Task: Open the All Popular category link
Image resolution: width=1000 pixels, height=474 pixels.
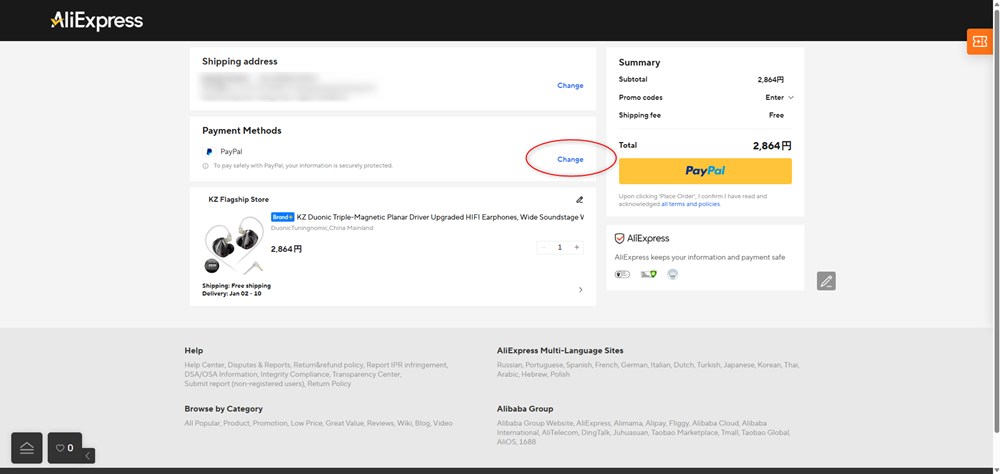Action: tap(202, 423)
